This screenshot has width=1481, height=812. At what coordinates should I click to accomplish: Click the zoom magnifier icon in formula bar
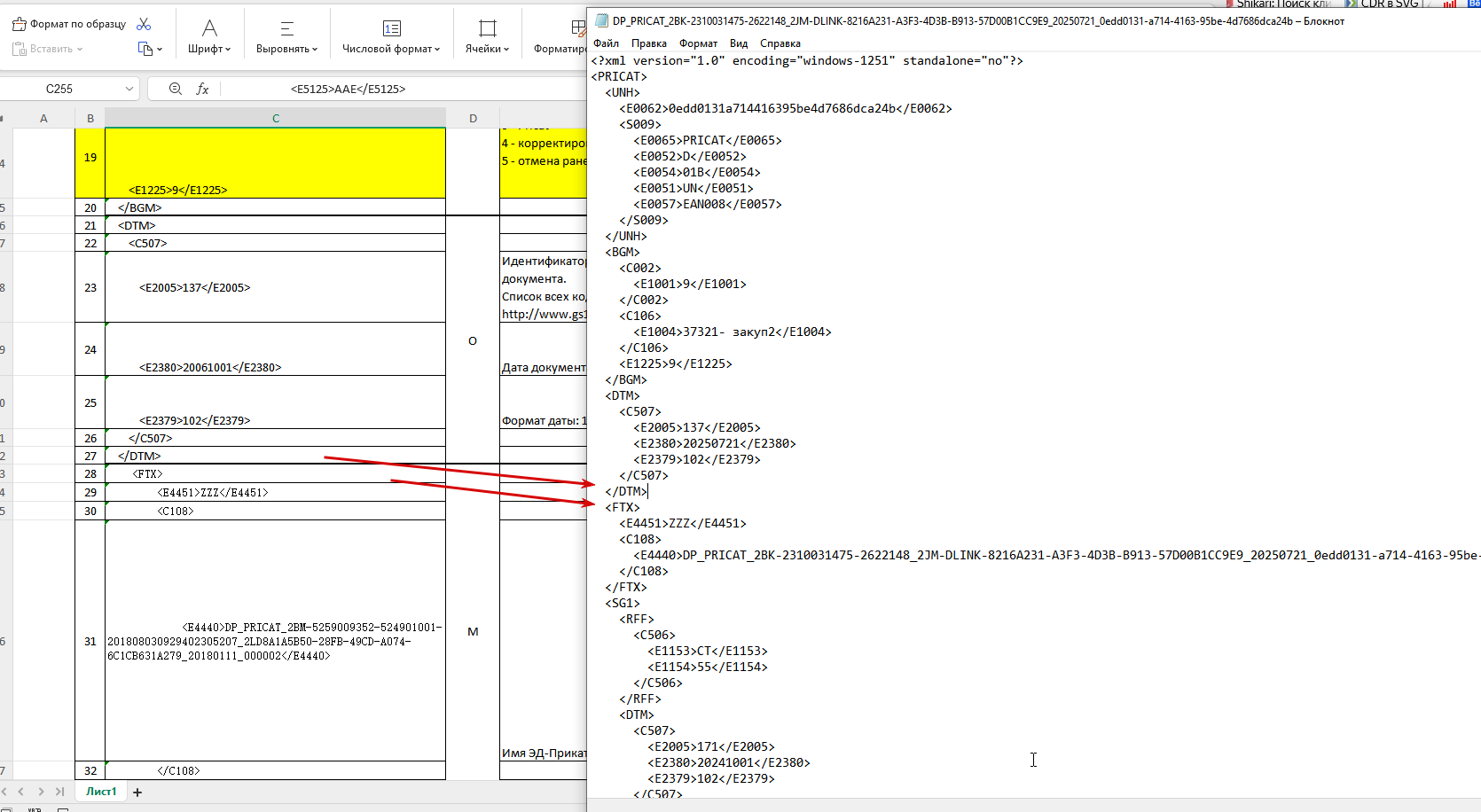tap(176, 89)
